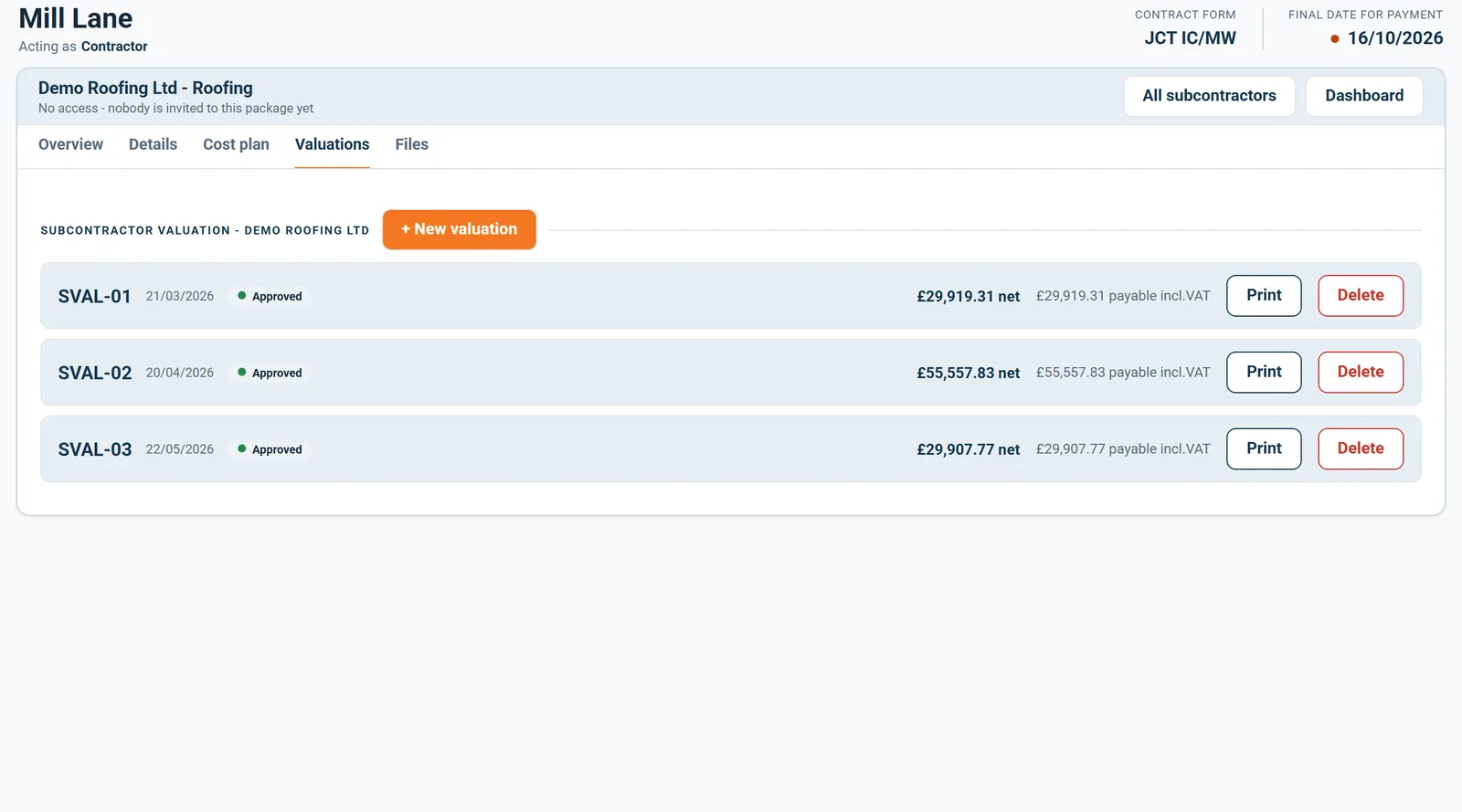The image size is (1462, 812).
Task: Go to the Files tab
Action: [411, 144]
